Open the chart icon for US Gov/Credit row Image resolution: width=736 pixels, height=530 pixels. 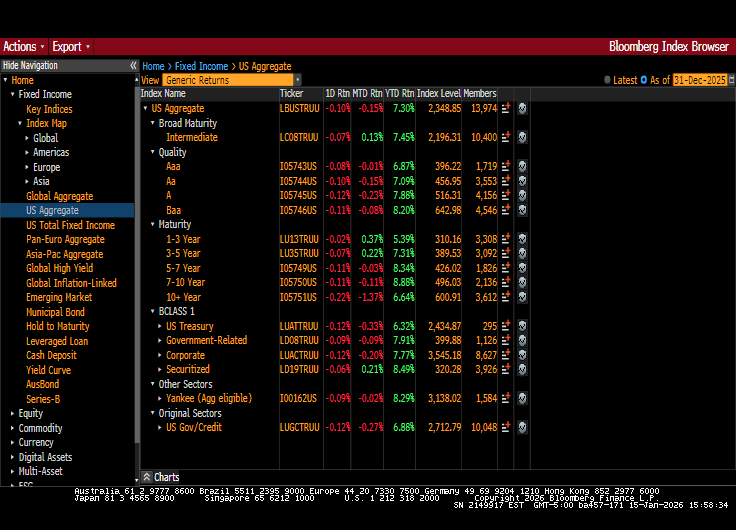click(522, 428)
